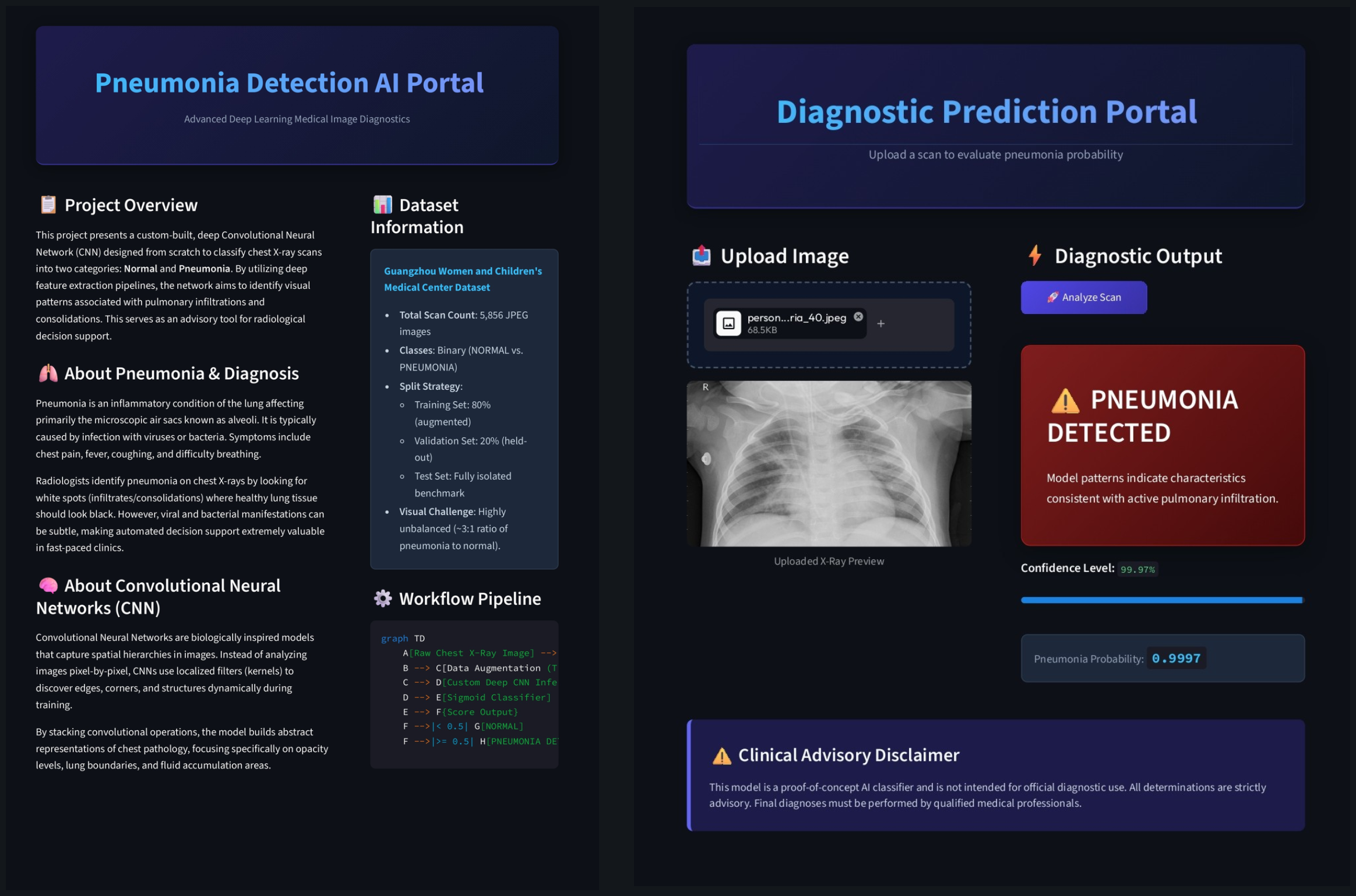Click the Sigmoid Classifier code line
This screenshot has width=1356, height=896.
click(476, 697)
